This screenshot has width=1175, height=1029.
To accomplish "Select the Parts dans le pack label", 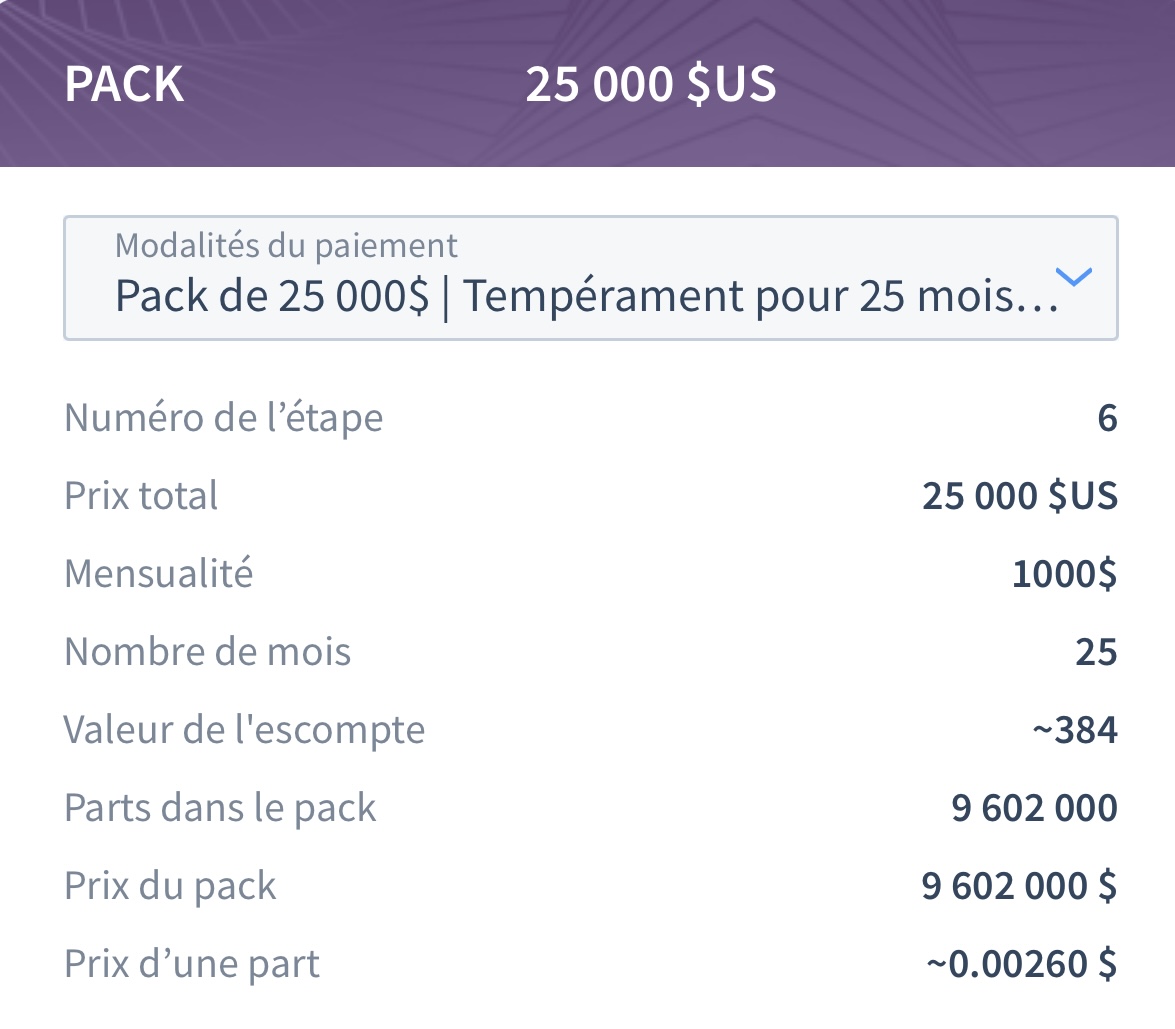I will [220, 807].
